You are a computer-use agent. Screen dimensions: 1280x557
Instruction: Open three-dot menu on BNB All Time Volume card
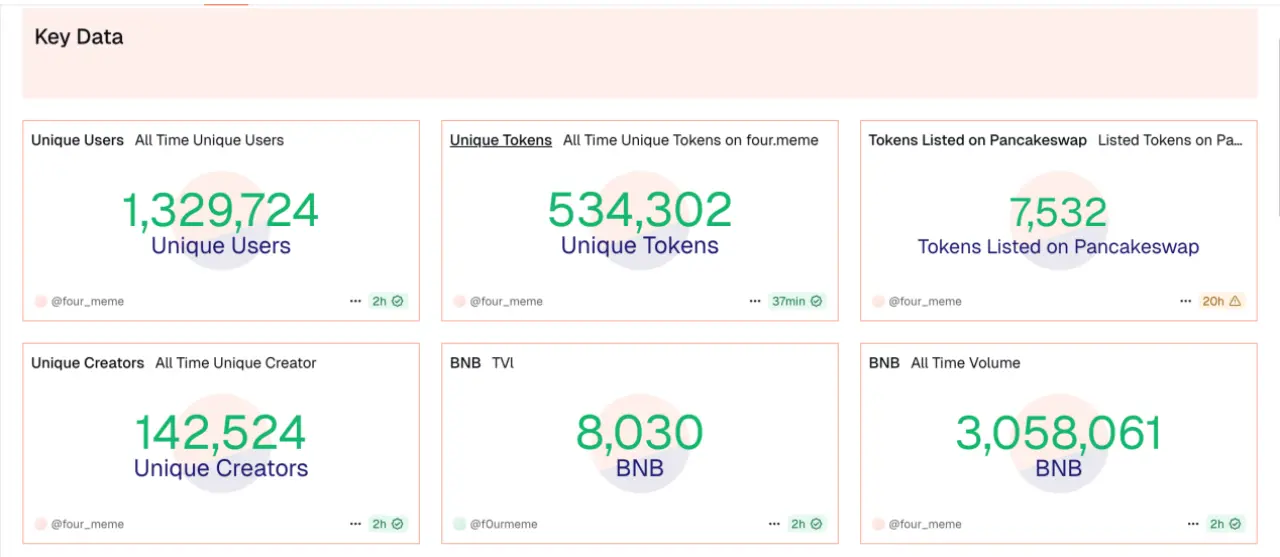pyautogui.click(x=1193, y=524)
